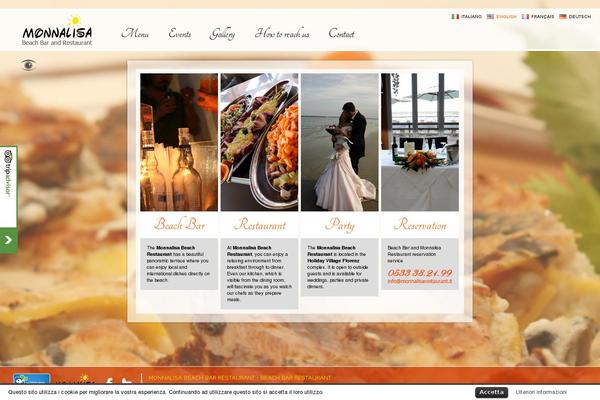Toggle the eye icon to view background
The image size is (600, 400).
point(28,65)
